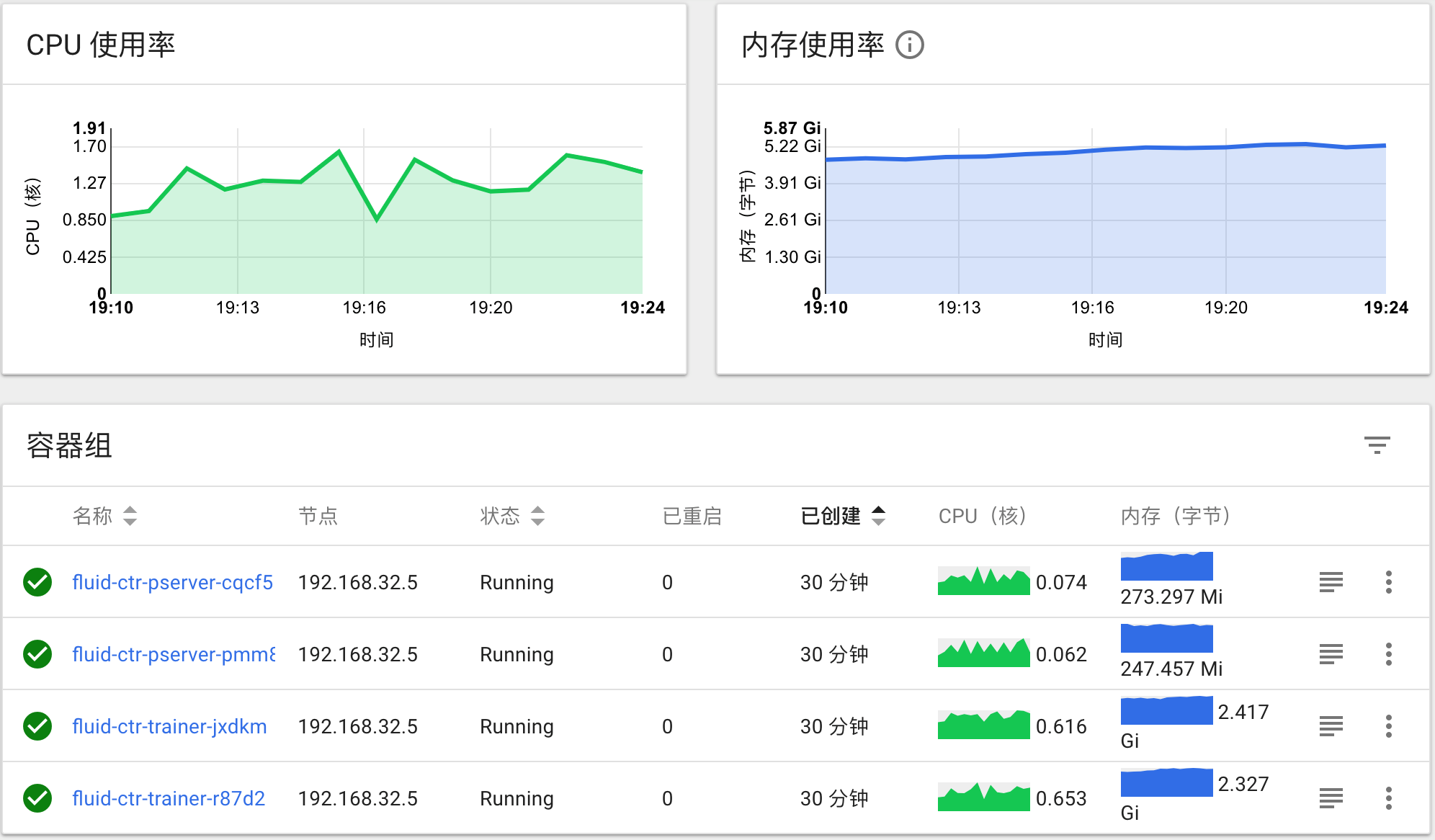
Task: Click memory sparkline showing 247.457 Mi
Action: pos(1166,638)
